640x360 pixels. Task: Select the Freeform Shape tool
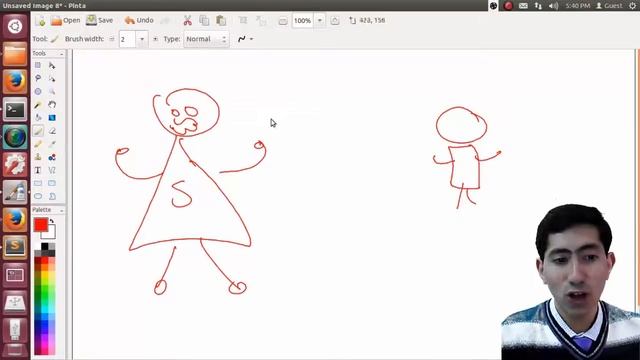[x=52, y=196]
